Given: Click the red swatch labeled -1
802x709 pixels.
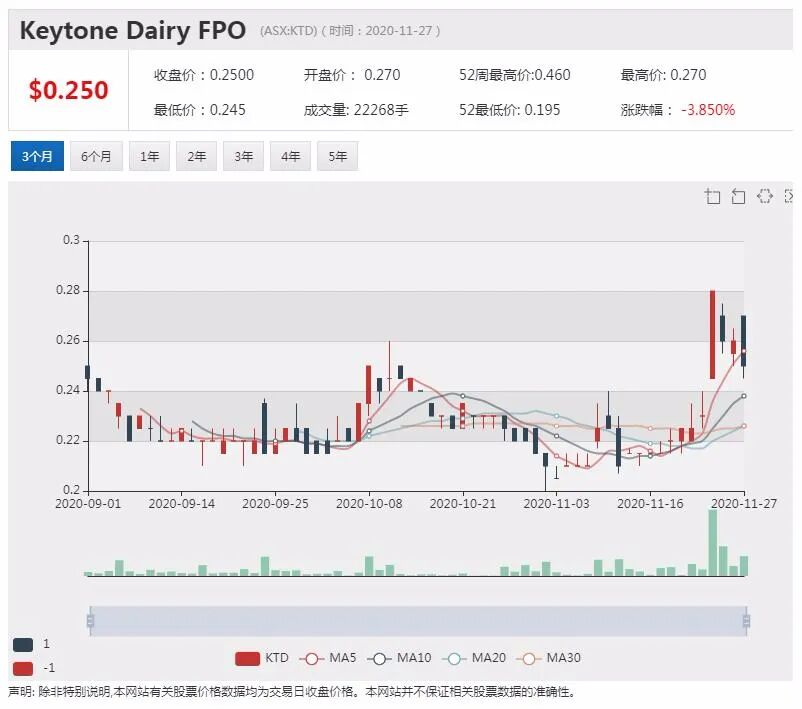Looking at the screenshot, I should point(23,668).
